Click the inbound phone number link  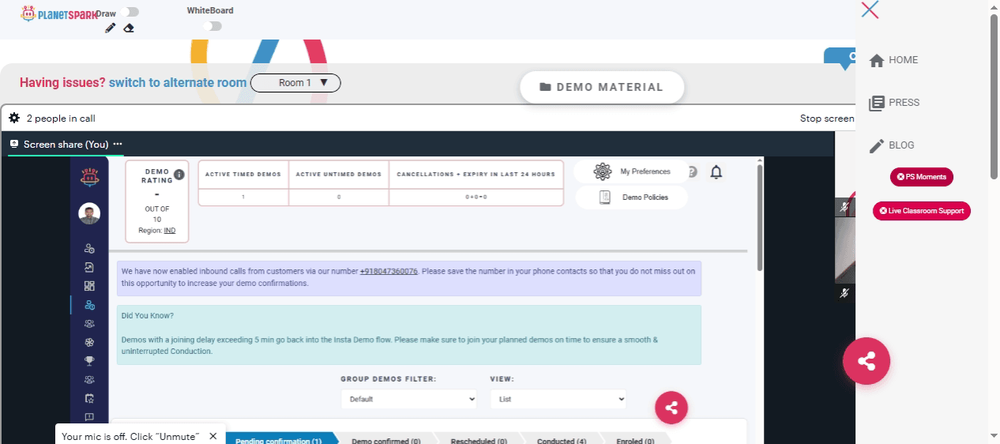click(388, 271)
